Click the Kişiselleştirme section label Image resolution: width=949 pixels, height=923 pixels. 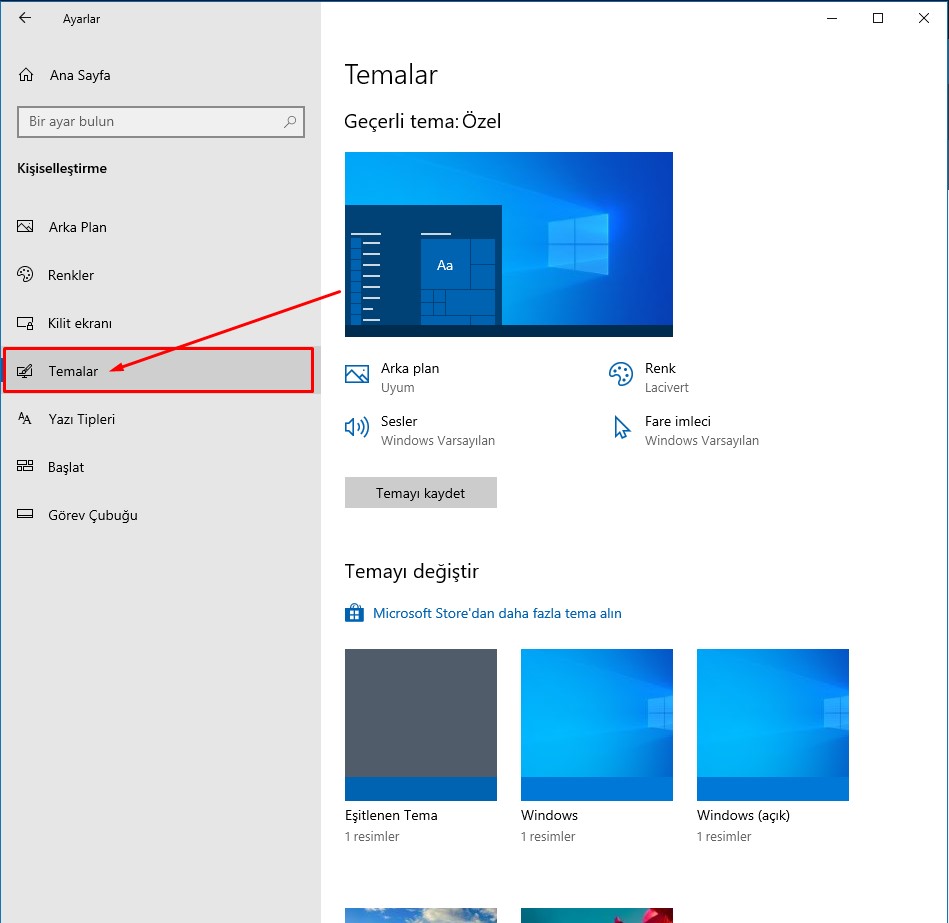click(x=62, y=168)
